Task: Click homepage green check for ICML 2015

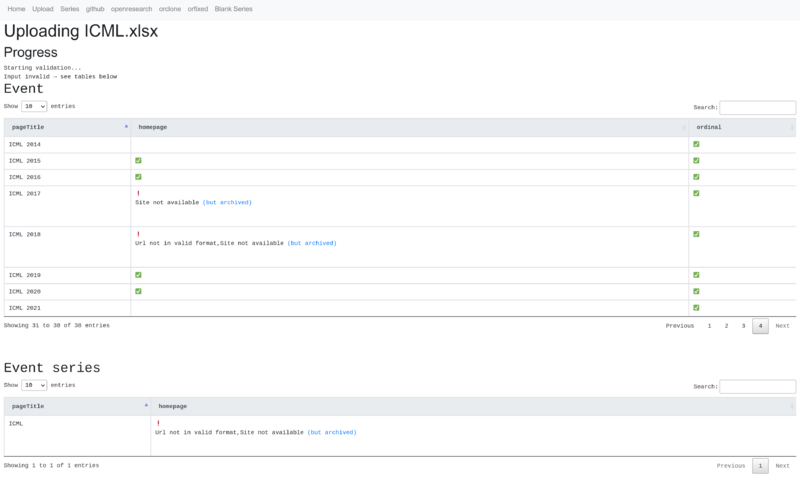Action: tap(138, 161)
